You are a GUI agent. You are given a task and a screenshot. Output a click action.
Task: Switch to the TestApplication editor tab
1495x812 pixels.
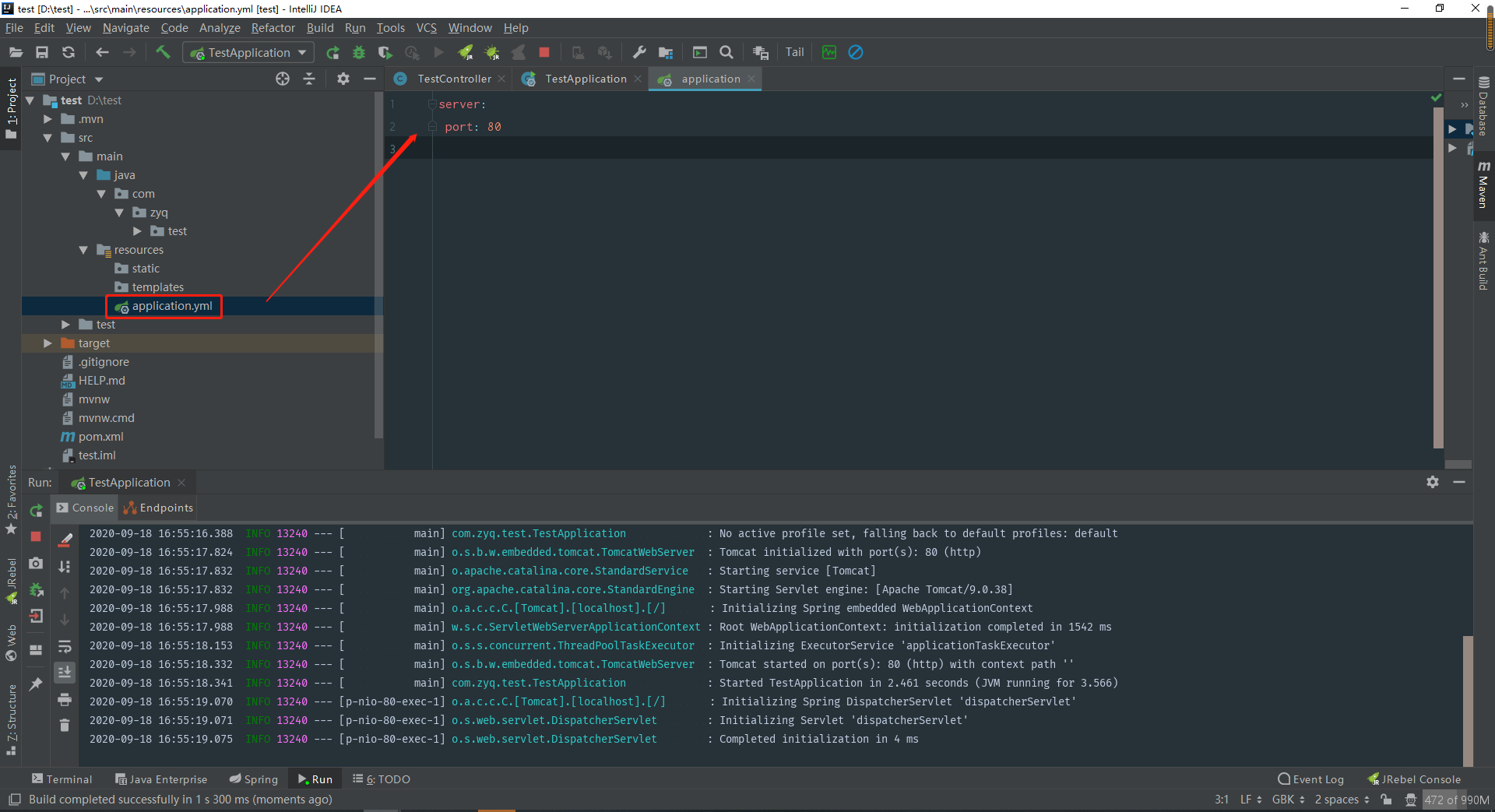coord(586,79)
